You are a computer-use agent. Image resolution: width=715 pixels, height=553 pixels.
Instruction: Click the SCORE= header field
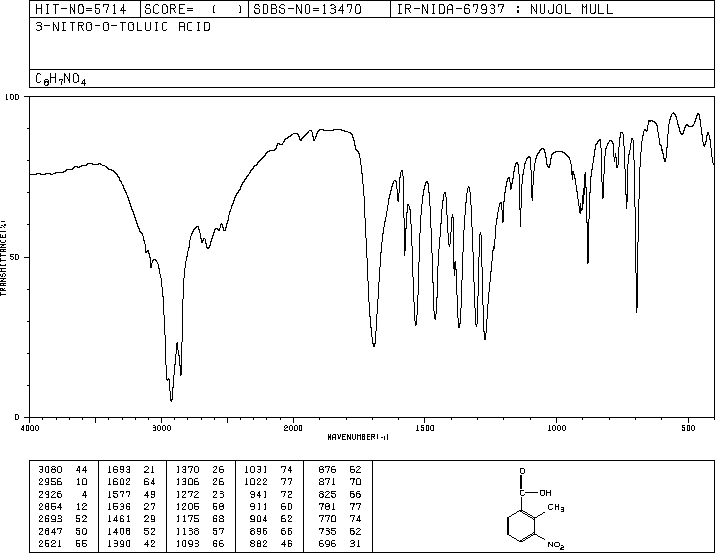pyautogui.click(x=194, y=9)
